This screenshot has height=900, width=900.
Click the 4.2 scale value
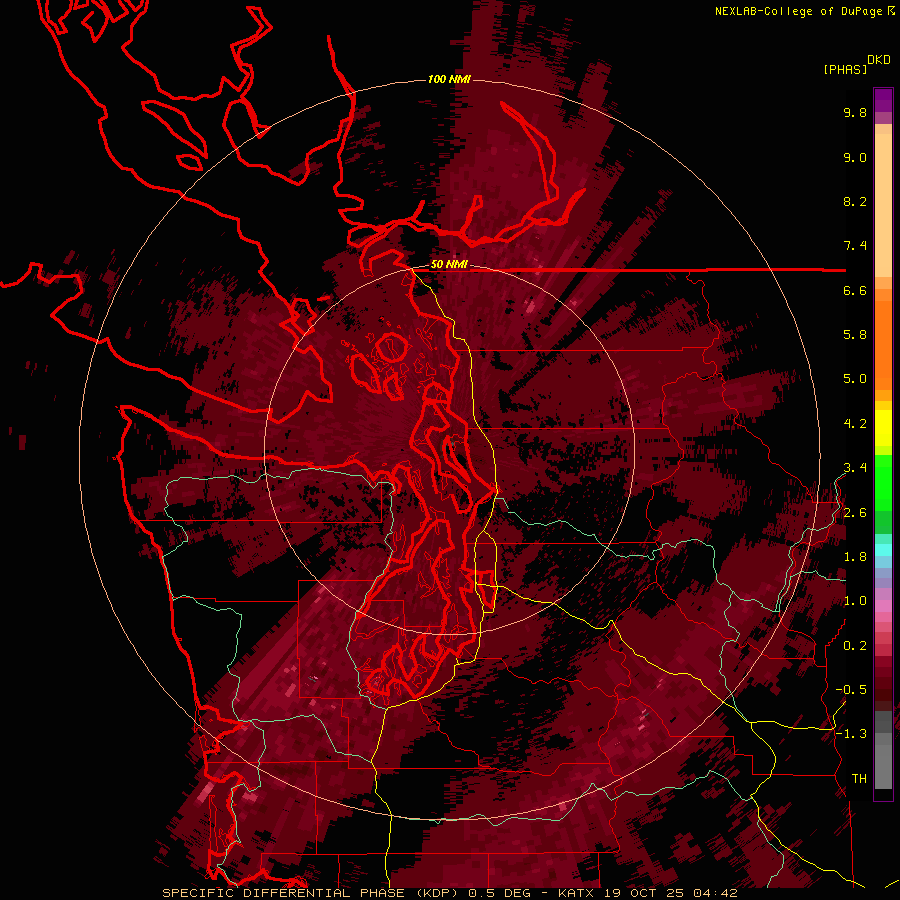(x=855, y=424)
